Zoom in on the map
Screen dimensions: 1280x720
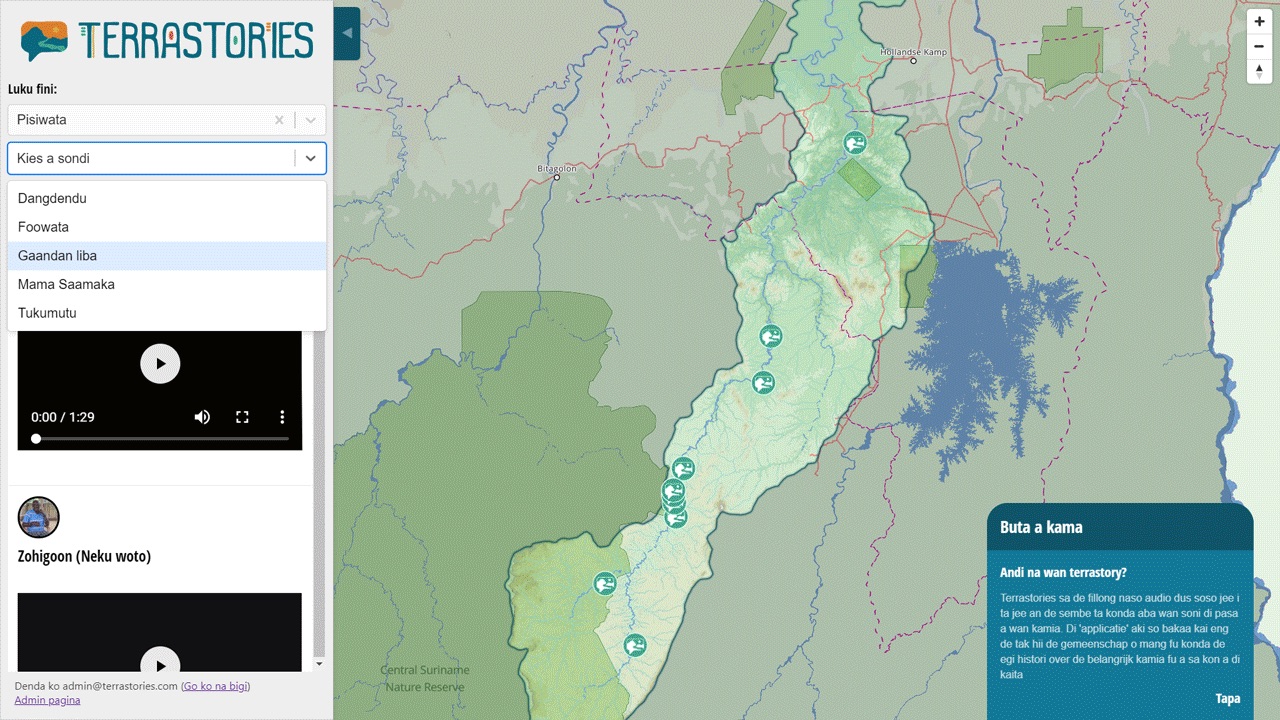coord(1259,21)
